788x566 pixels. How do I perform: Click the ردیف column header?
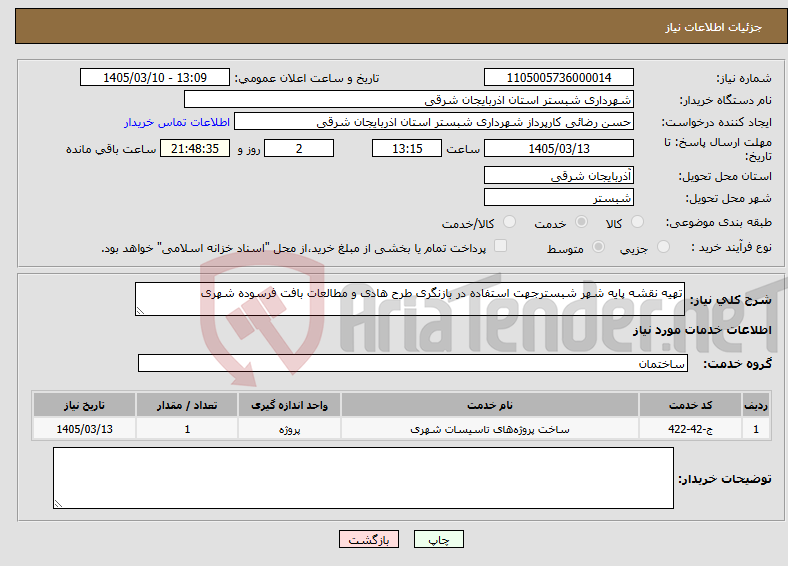[756, 405]
